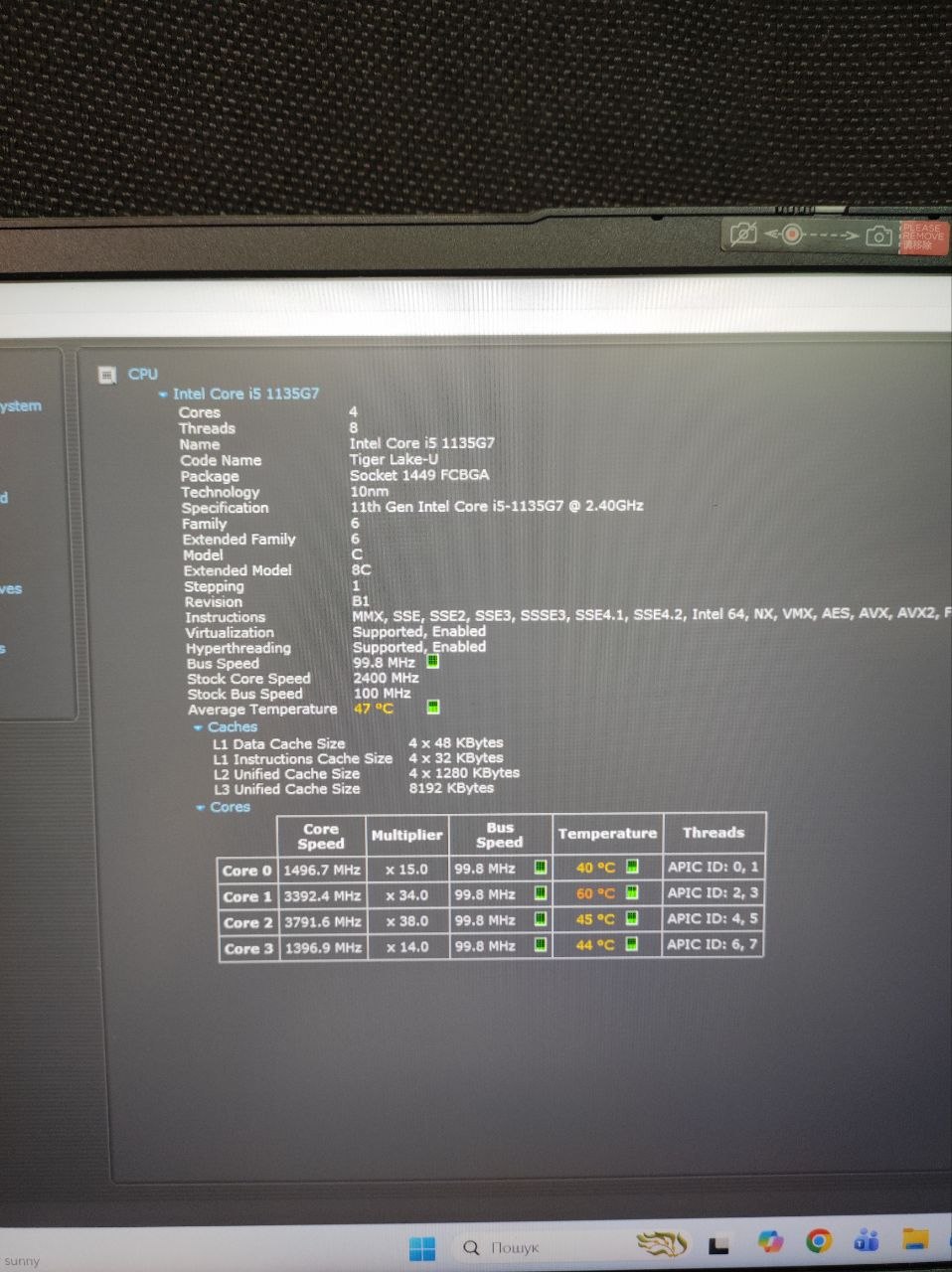Click the Hyperthreading label

click(238, 648)
